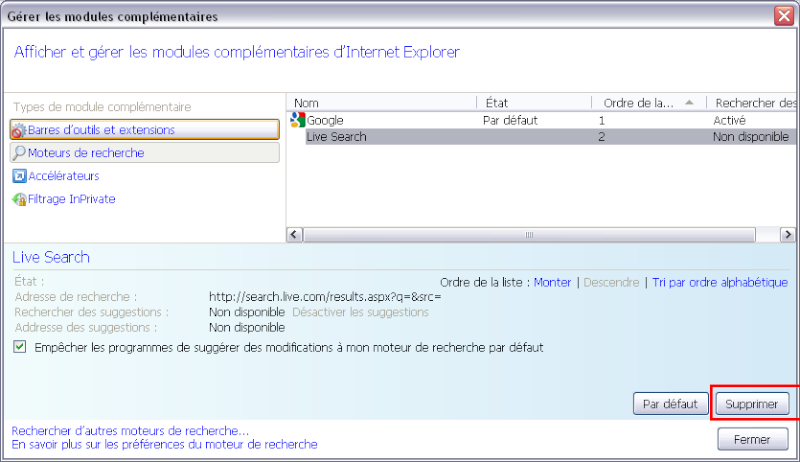Click the Accelerators arrow icon

click(x=19, y=176)
